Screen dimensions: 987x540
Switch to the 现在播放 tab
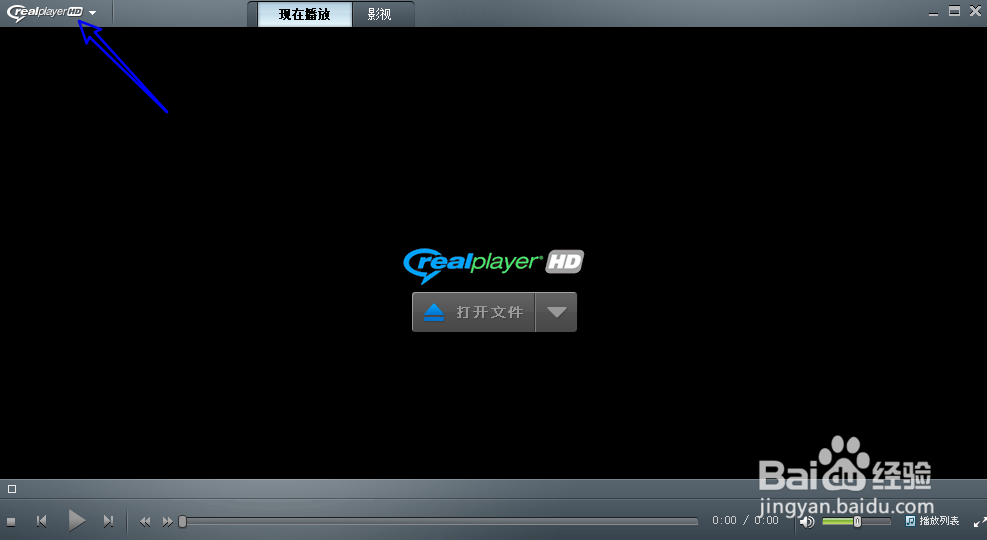point(305,14)
